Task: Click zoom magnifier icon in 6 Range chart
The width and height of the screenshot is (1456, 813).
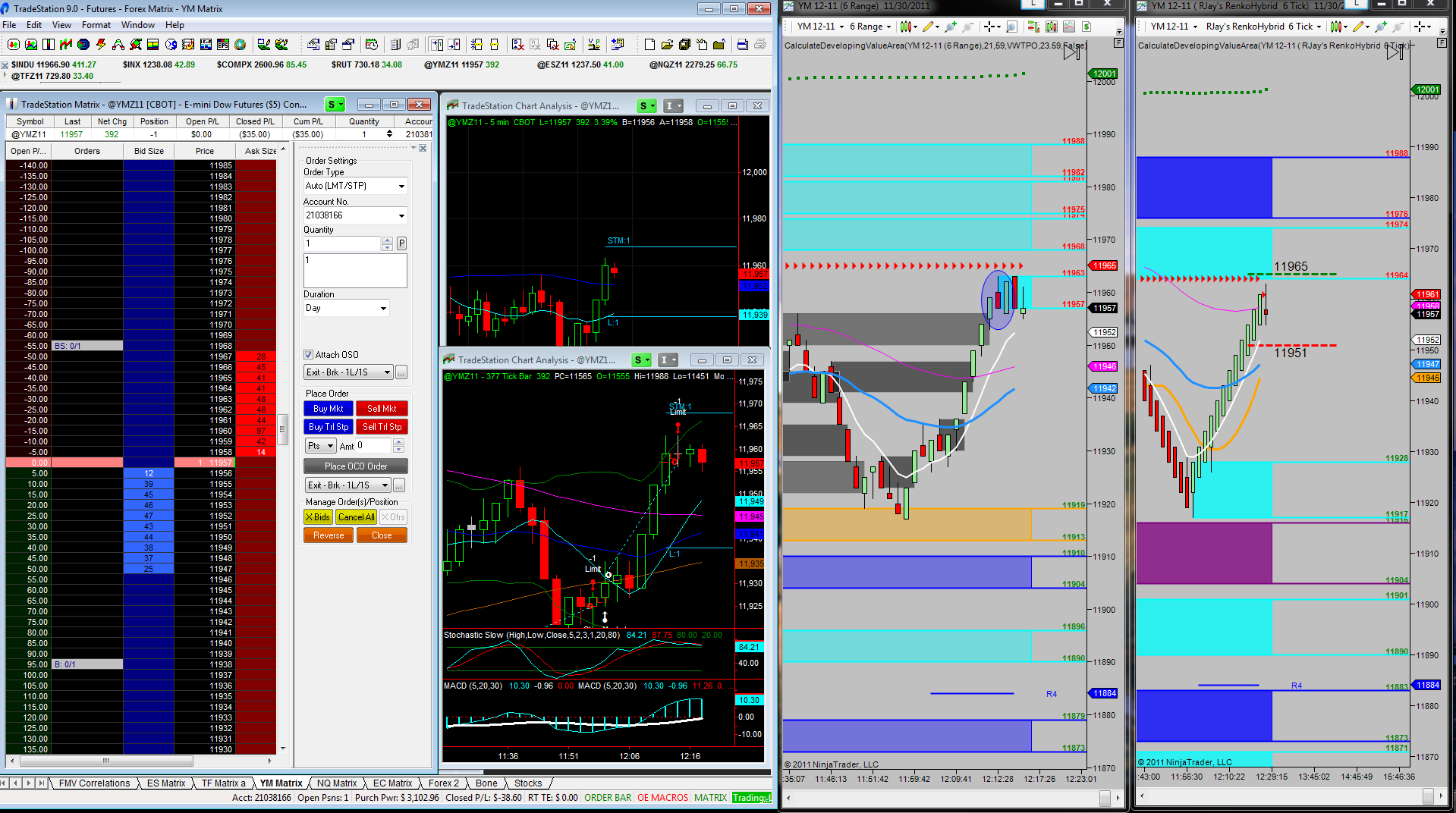Action: point(1012,27)
